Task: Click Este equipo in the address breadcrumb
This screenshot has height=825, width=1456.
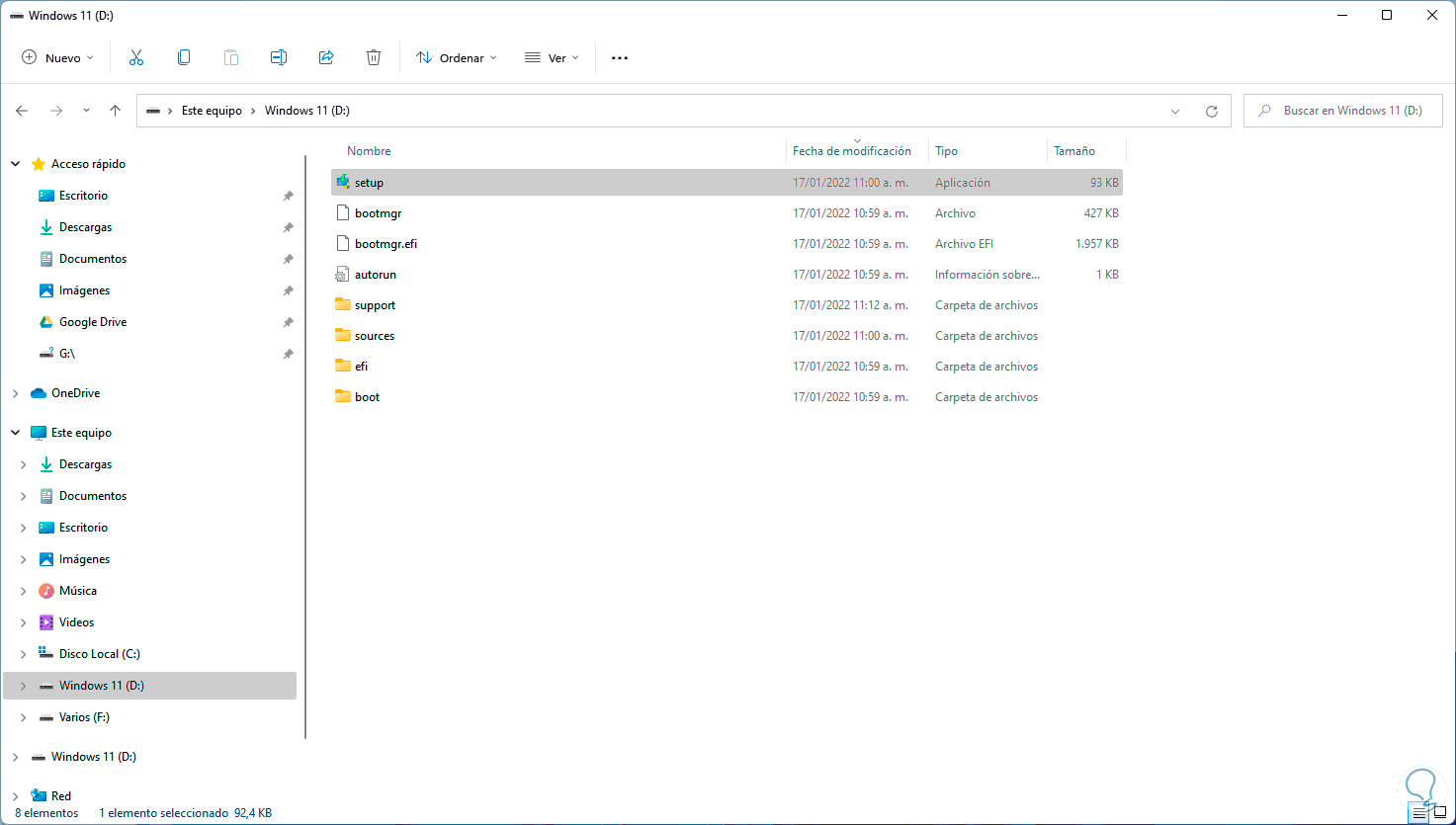Action: (x=212, y=111)
